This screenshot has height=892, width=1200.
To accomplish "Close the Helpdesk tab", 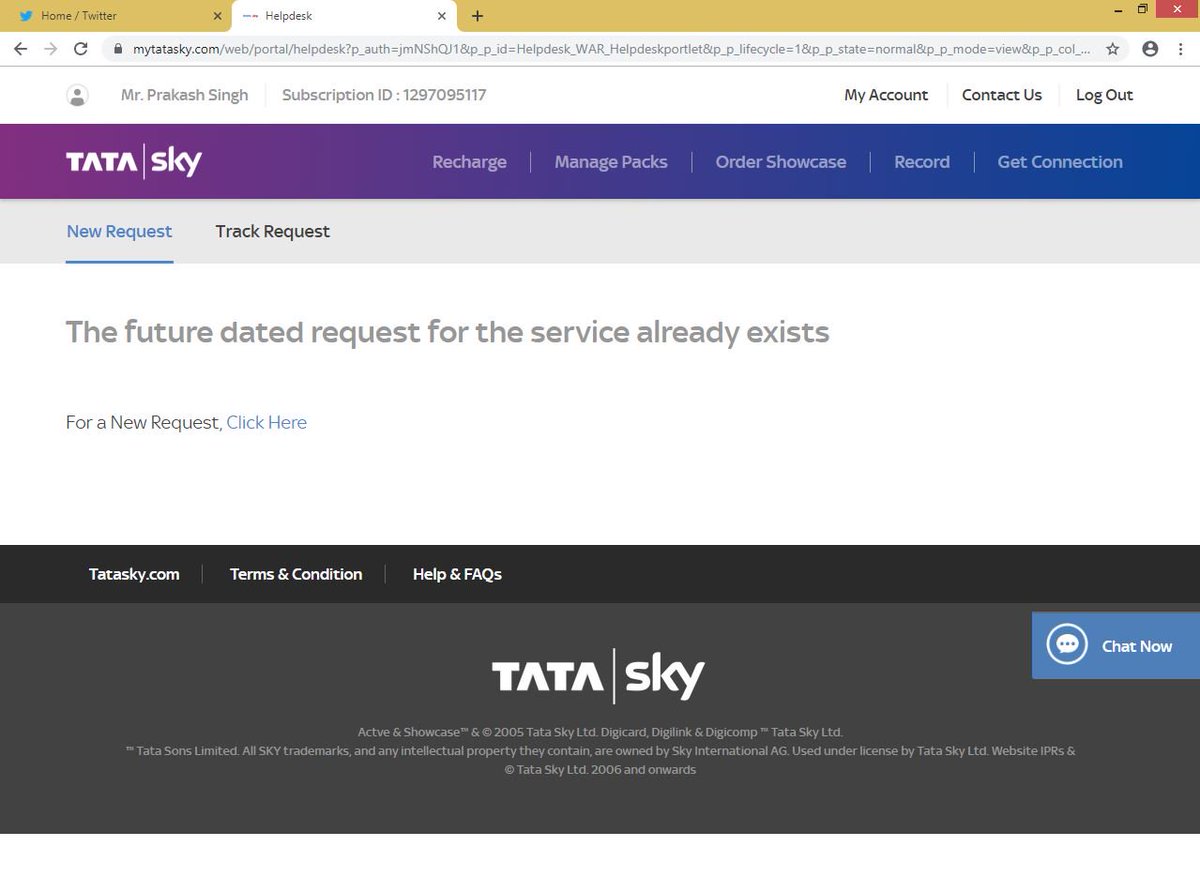I will tap(442, 16).
